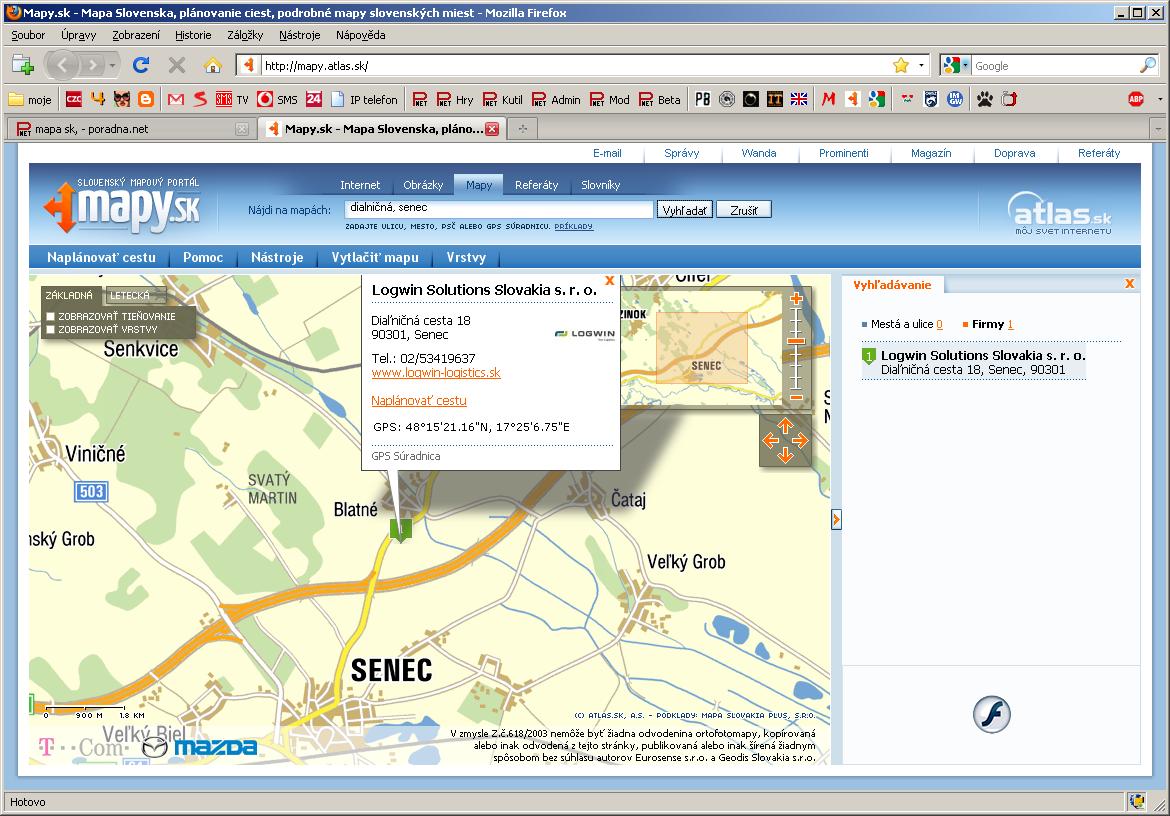Open the Záložky menu
Screen dimensions: 1170x816
(245, 34)
